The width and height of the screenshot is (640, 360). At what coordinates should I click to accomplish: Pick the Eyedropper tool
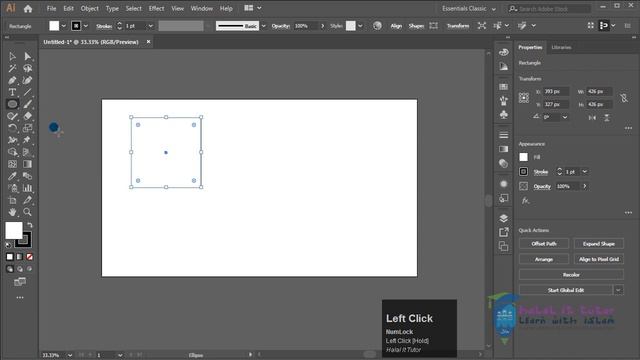point(12,176)
